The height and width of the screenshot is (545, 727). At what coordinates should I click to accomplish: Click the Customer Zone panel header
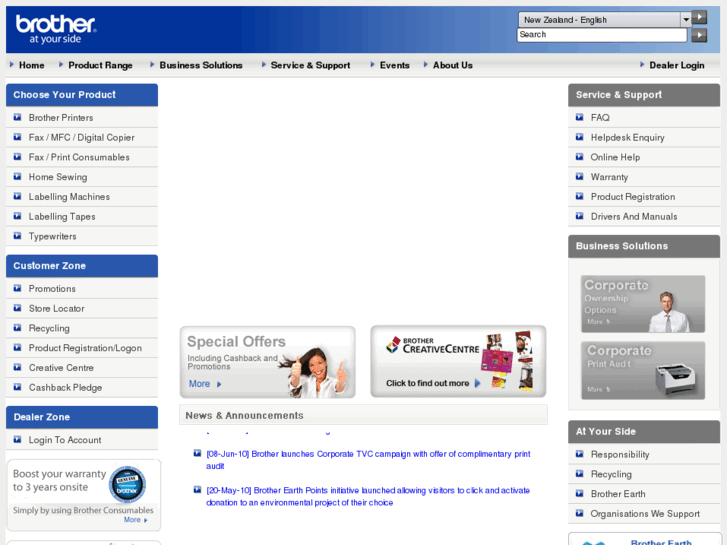point(82,266)
